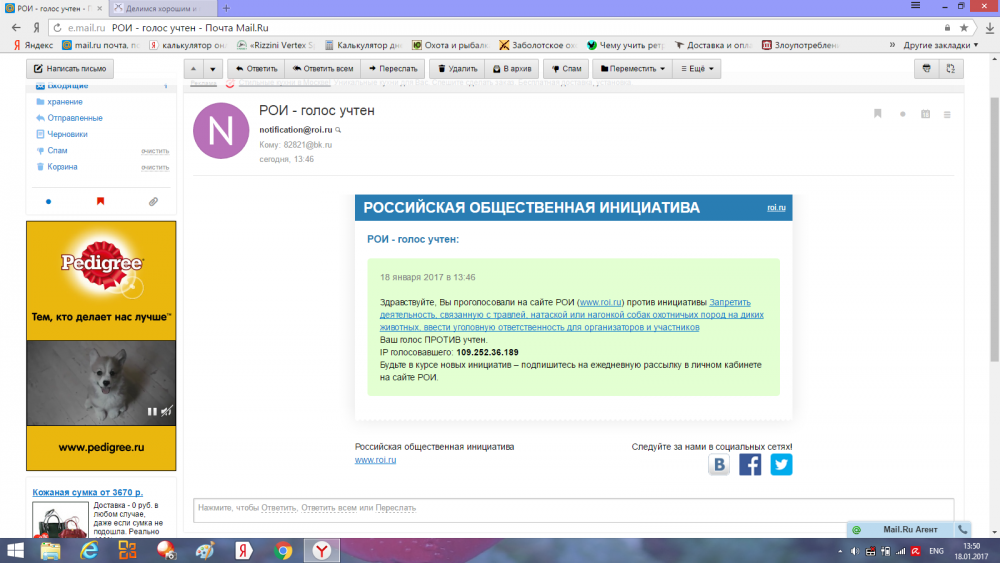Screen dimensions: 1000x563
Task: Open the Отправленные folder
Action: tap(74, 118)
